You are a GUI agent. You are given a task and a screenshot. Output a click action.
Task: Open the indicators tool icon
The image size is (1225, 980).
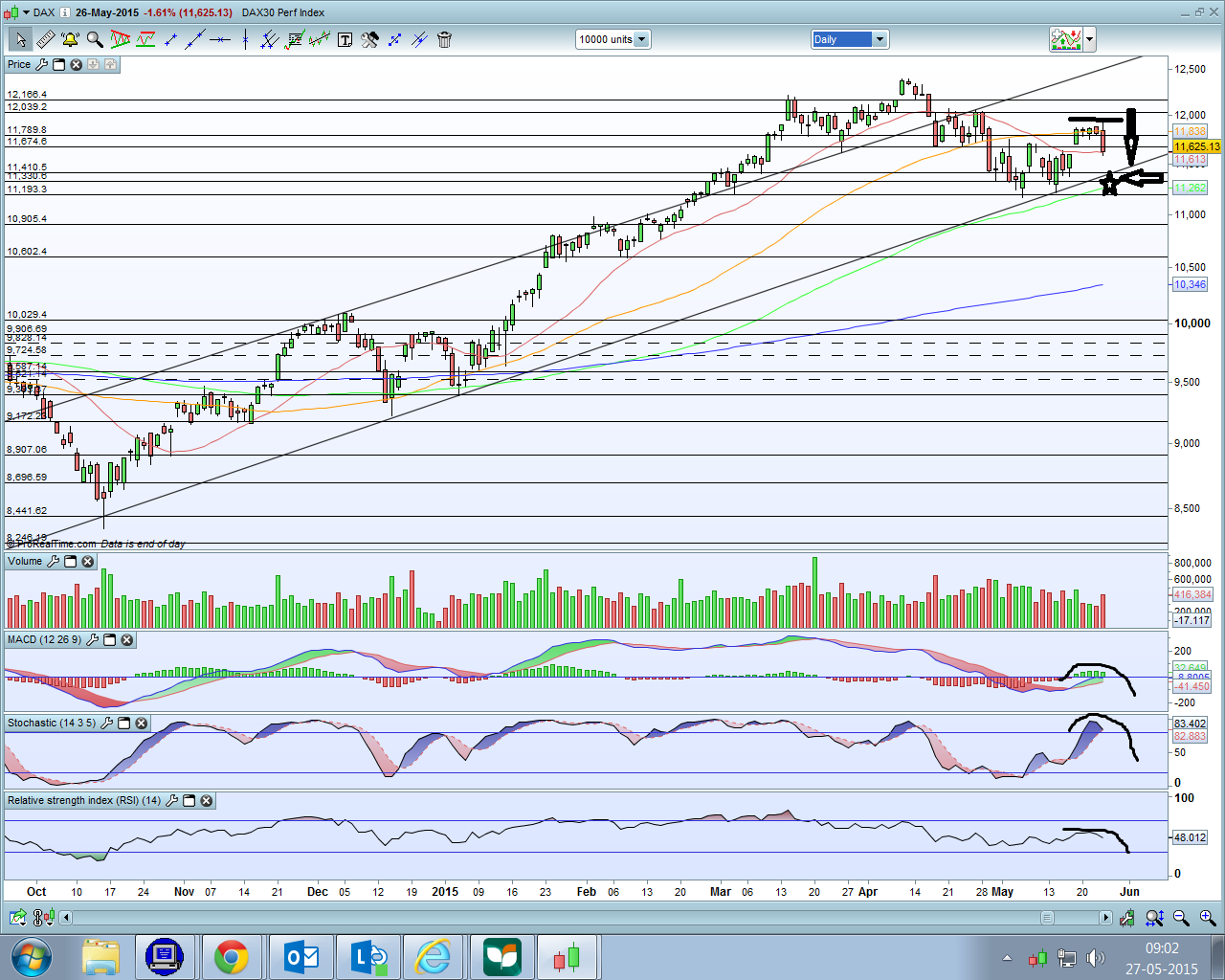[145, 39]
